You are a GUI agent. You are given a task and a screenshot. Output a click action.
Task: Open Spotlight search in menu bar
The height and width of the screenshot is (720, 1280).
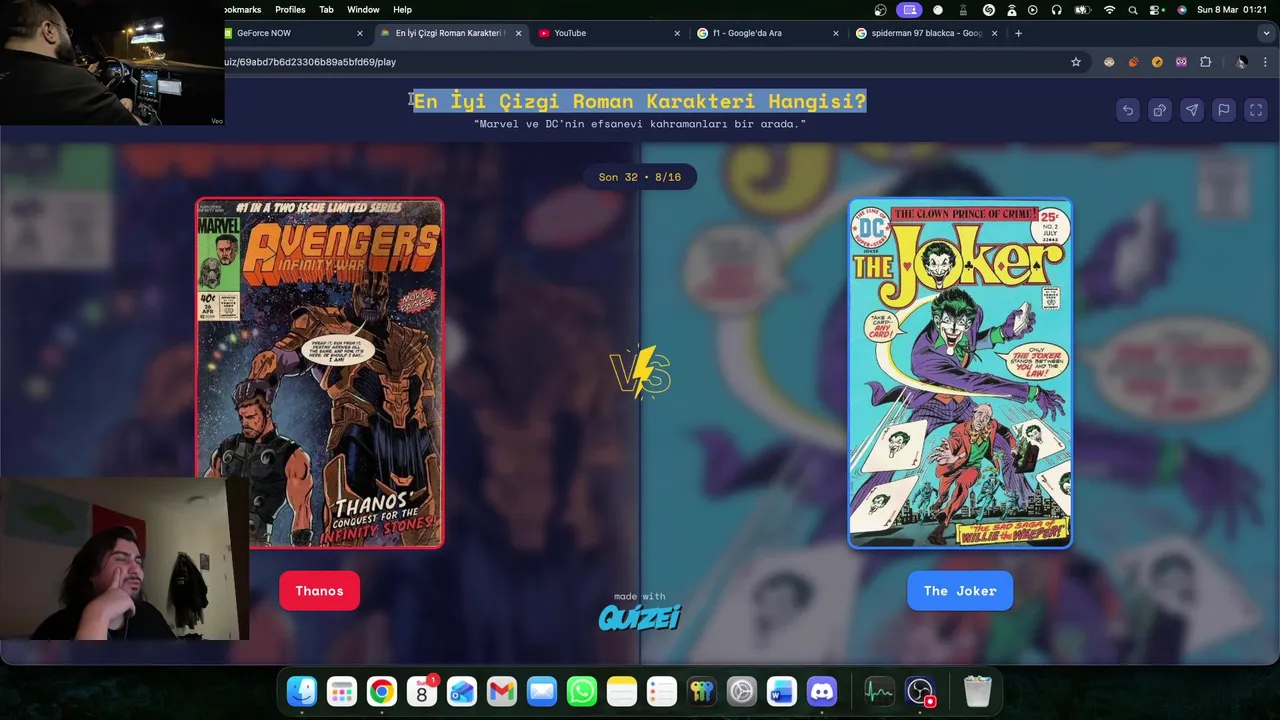1133,9
